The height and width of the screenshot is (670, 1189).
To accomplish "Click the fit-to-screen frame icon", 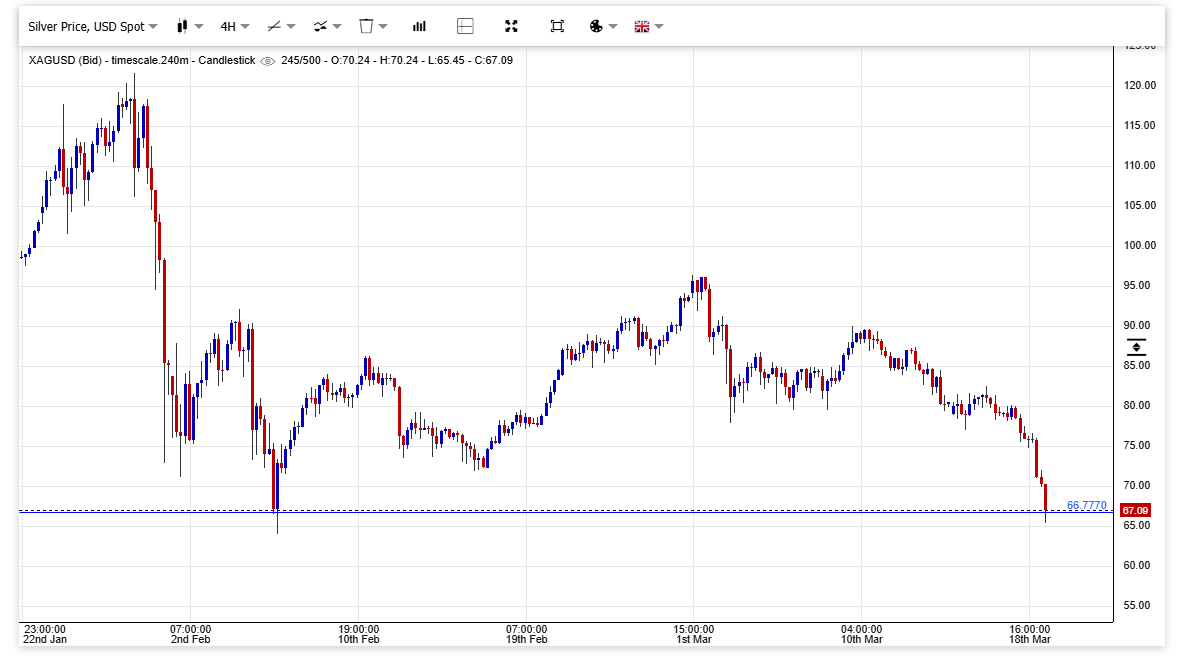I will click(557, 26).
